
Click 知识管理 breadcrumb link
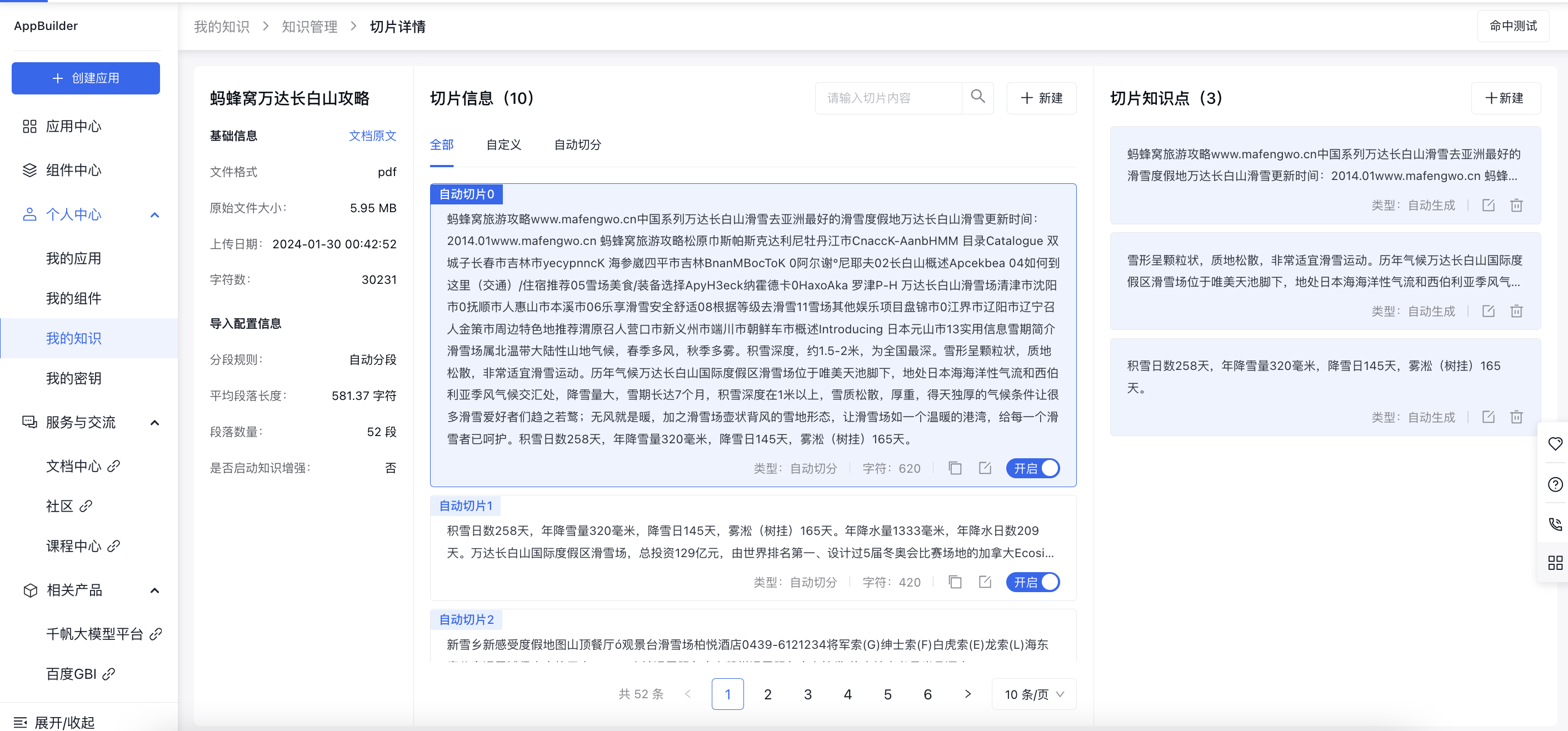[309, 27]
